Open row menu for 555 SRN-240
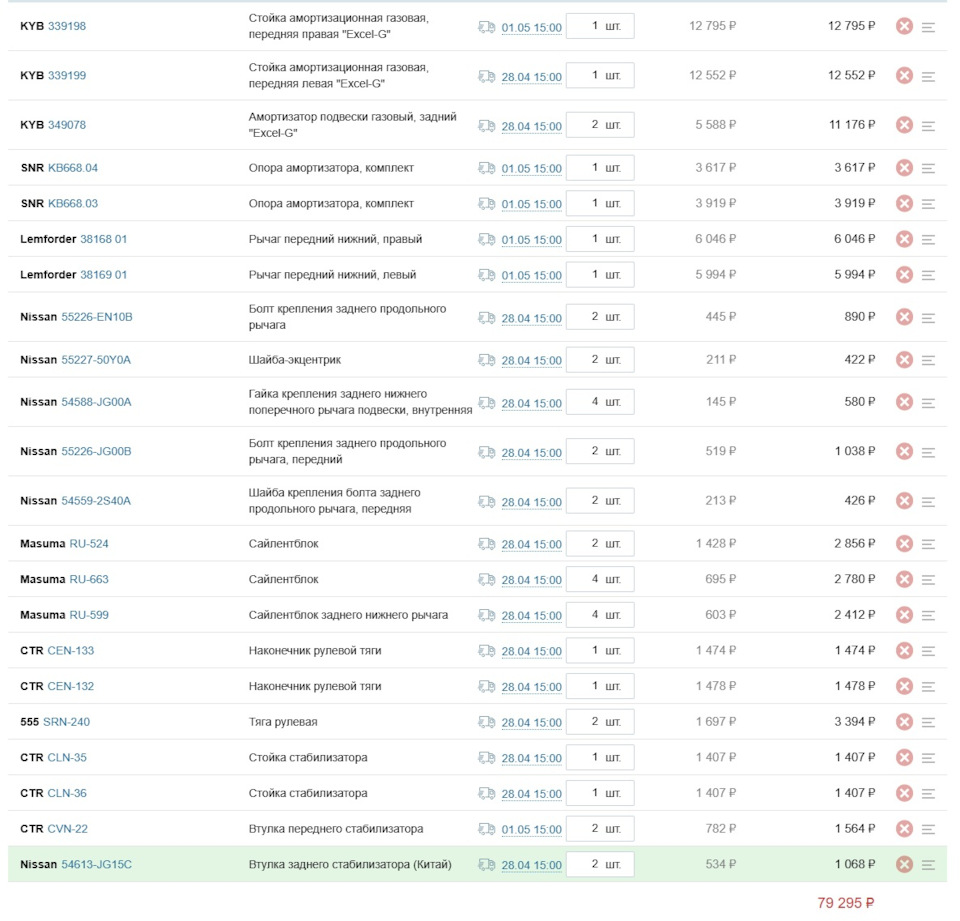The image size is (960, 921). 928,722
